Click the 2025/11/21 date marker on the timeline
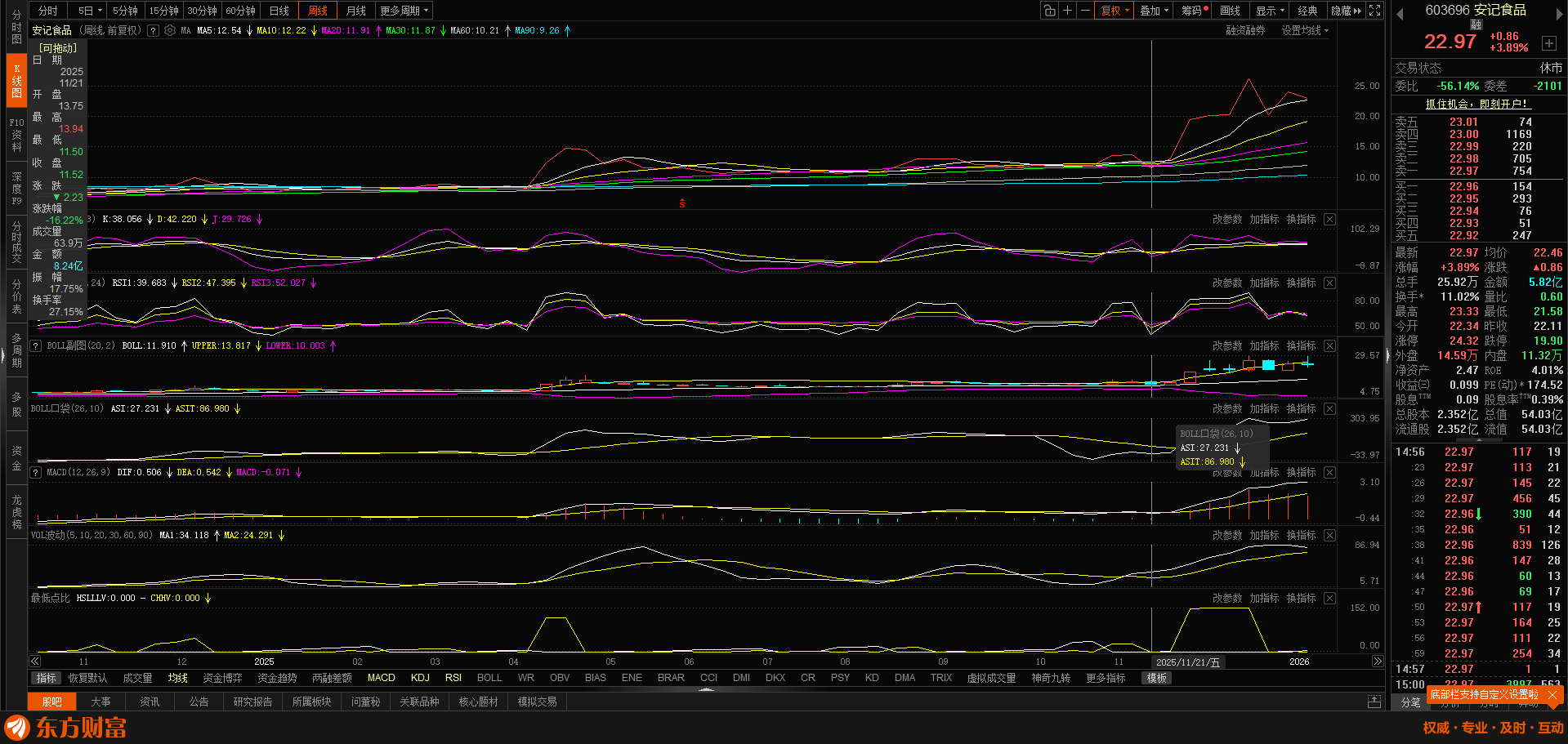Image resolution: width=1568 pixels, height=744 pixels. [x=1187, y=662]
